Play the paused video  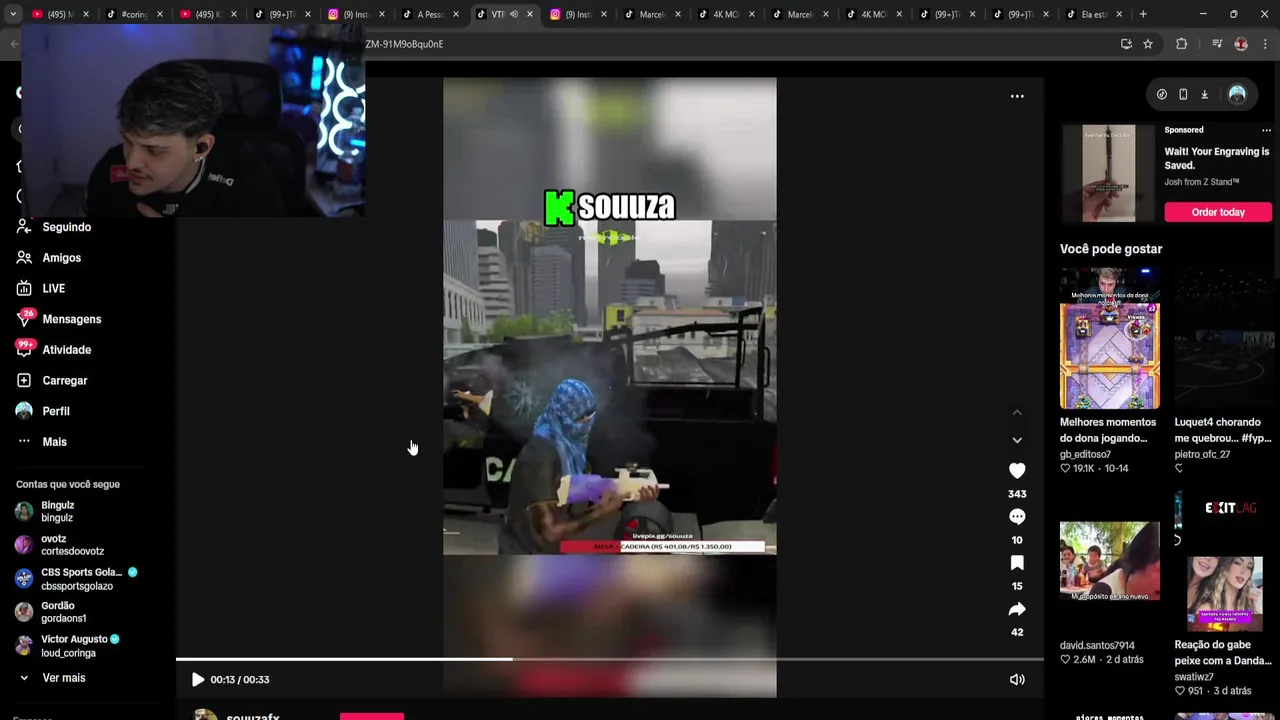point(198,680)
